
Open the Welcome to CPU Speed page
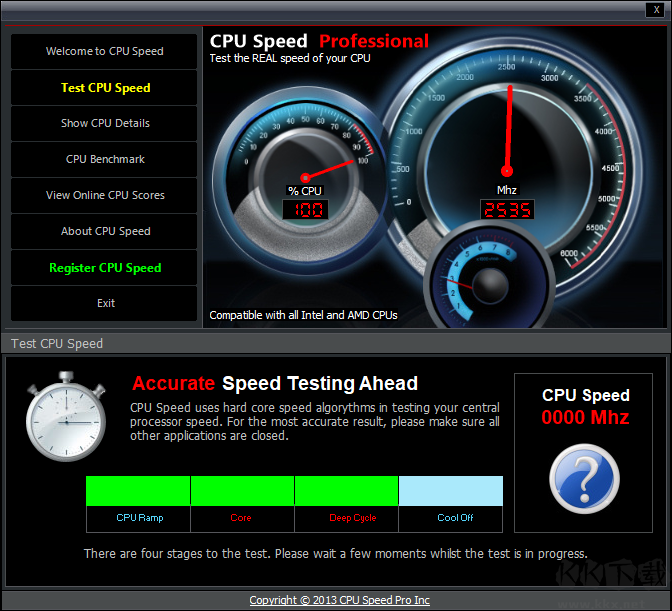(x=104, y=51)
